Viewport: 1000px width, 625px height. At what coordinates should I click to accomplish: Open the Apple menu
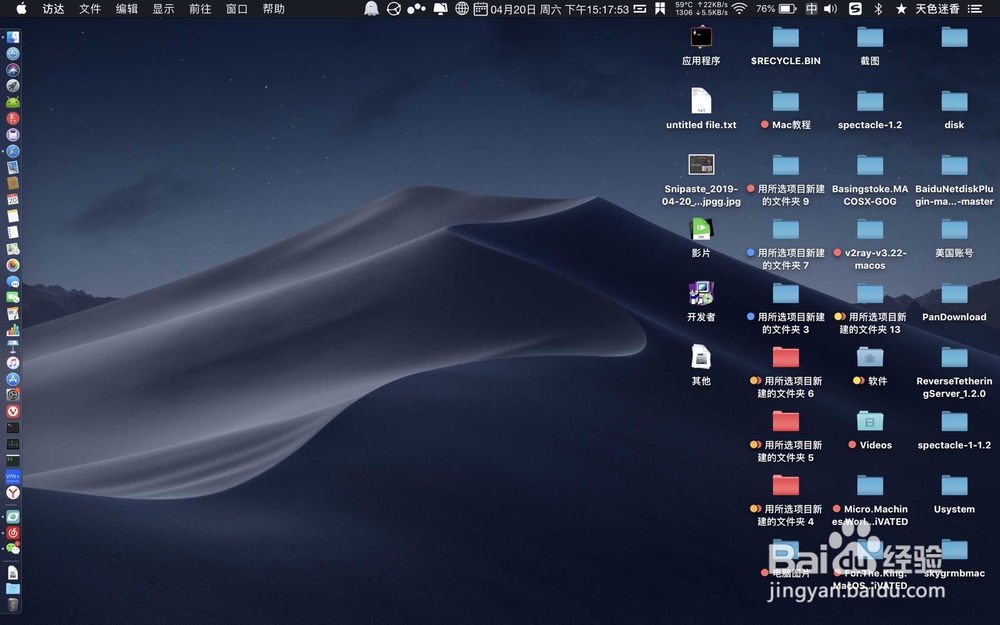coord(21,9)
